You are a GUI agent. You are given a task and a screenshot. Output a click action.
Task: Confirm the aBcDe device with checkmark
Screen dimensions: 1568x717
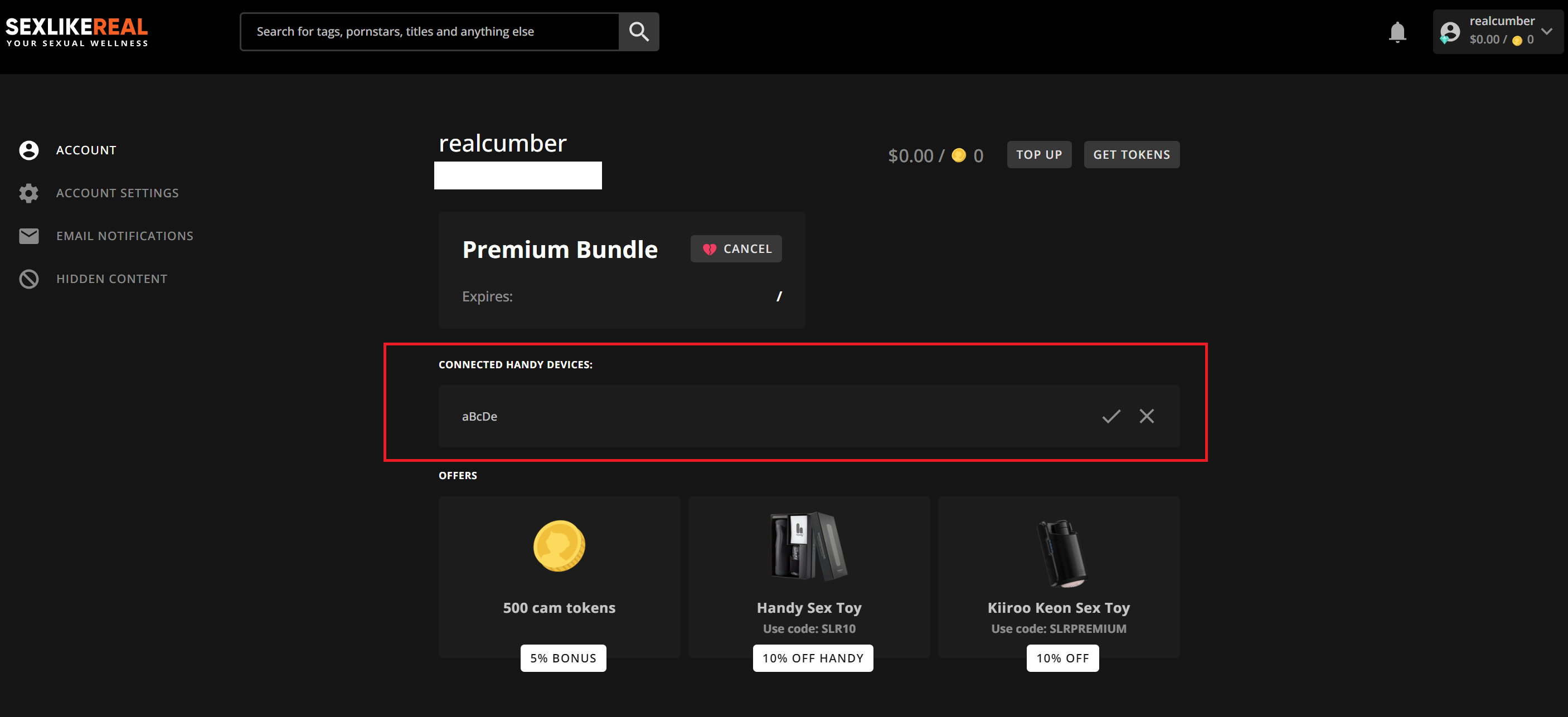click(x=1111, y=416)
